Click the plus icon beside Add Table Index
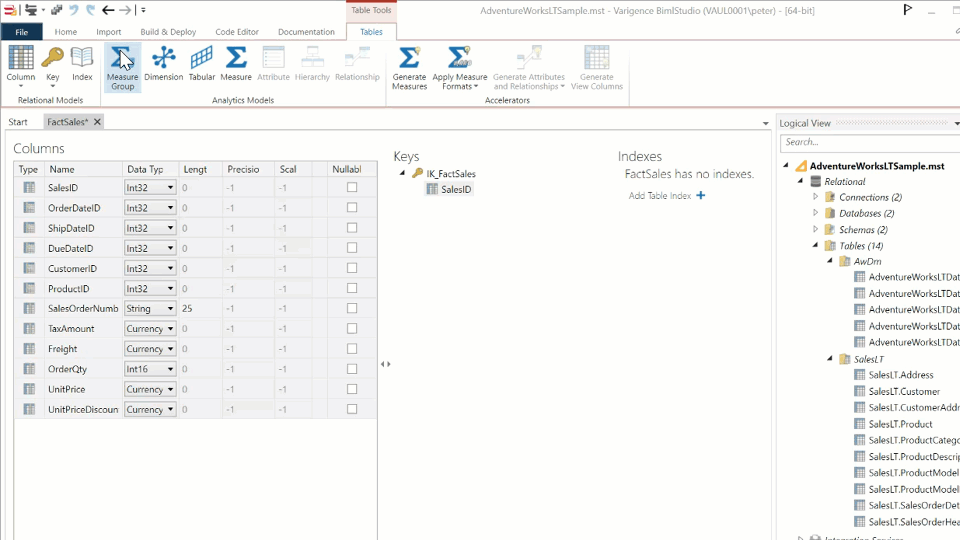Screen dimensions: 960x540 pyautogui.click(x=700, y=195)
